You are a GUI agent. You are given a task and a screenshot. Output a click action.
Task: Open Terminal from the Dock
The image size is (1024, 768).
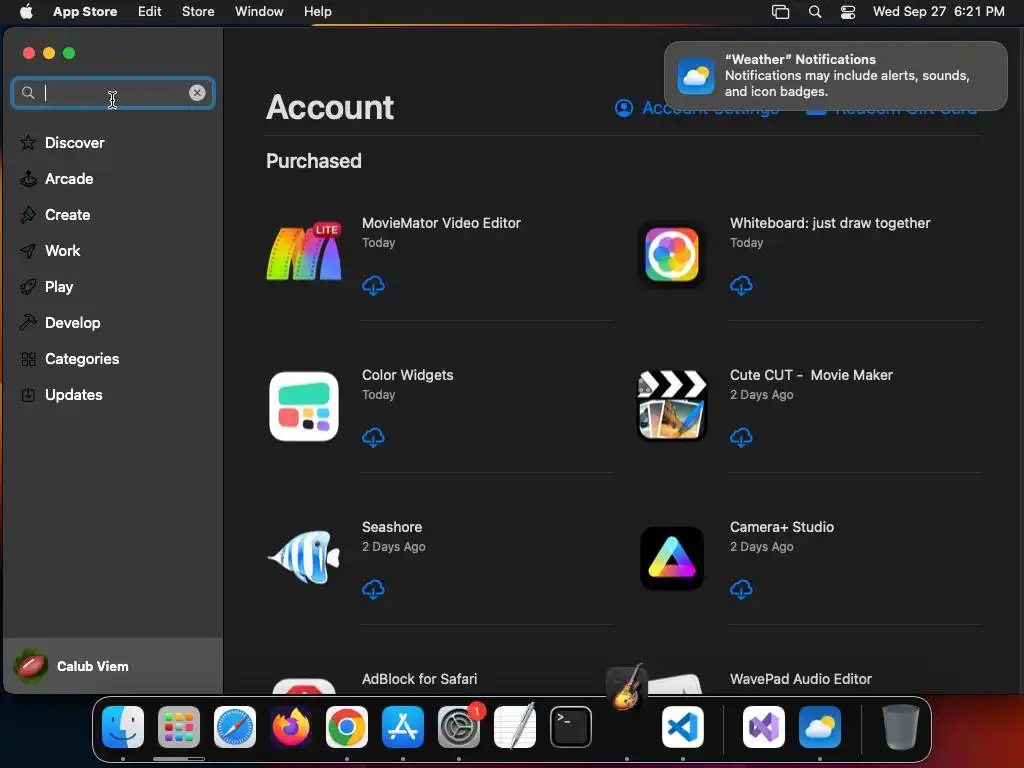pos(571,727)
